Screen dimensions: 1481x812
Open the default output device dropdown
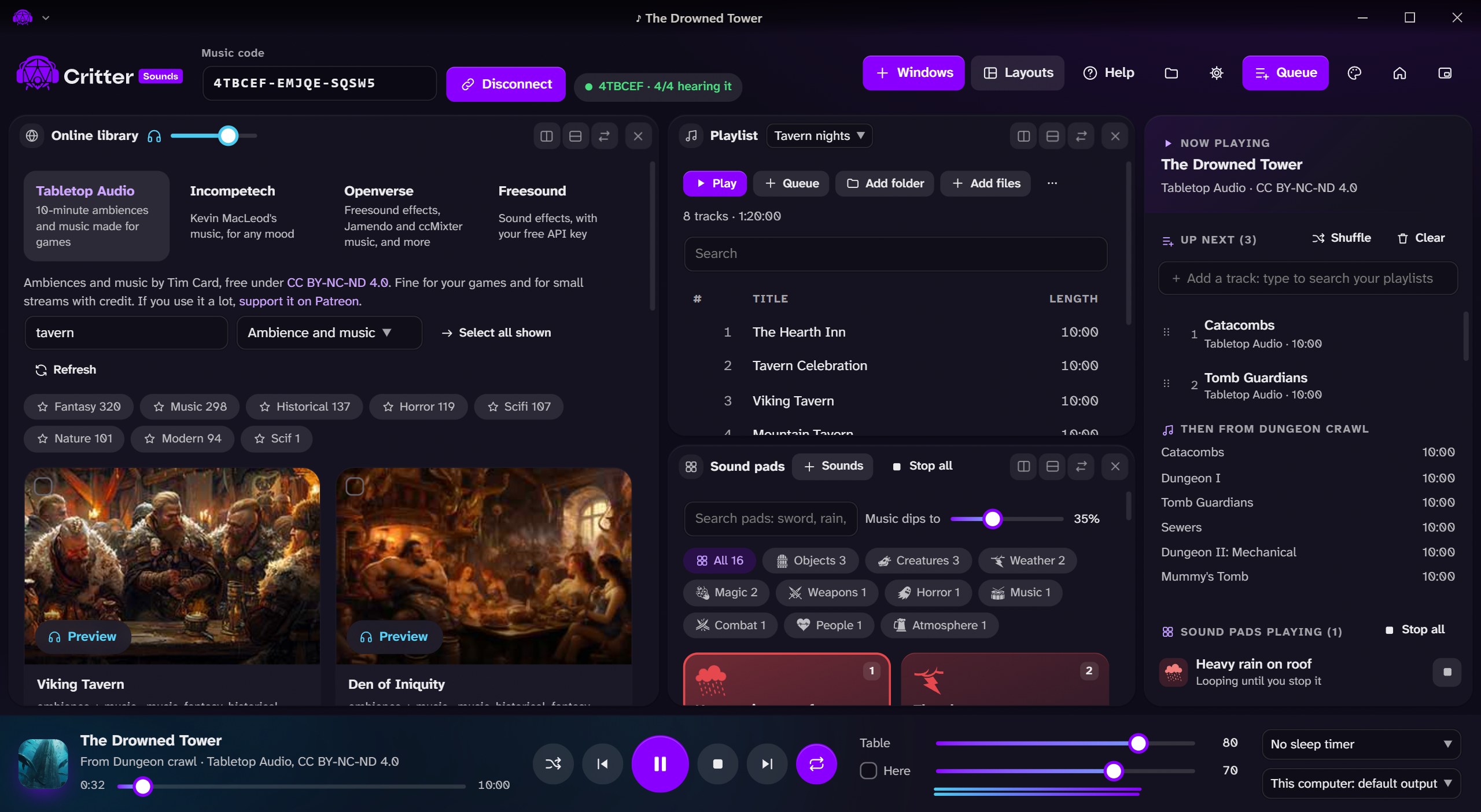pyautogui.click(x=1361, y=783)
